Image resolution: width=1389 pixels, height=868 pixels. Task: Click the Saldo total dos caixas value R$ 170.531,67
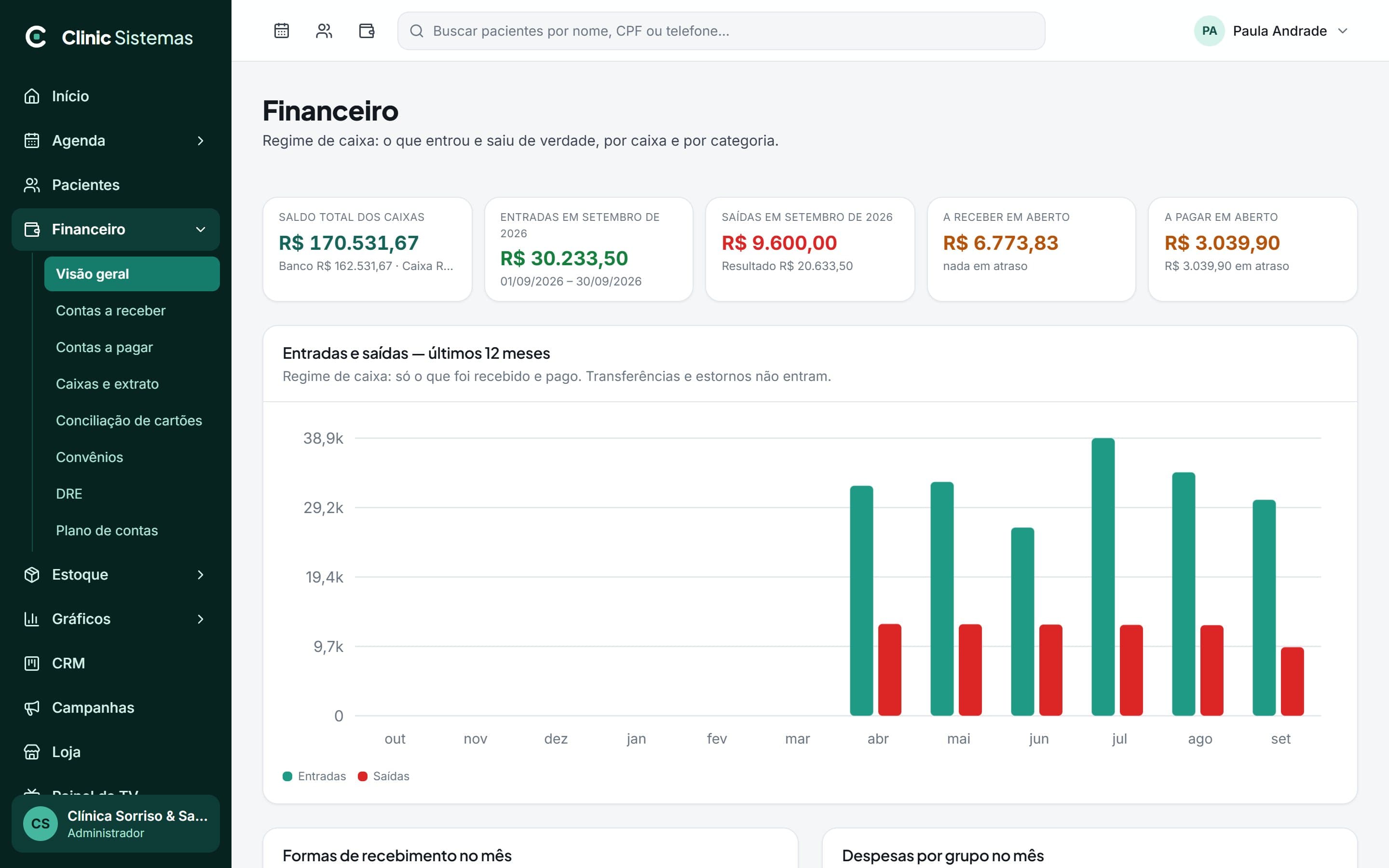349,243
